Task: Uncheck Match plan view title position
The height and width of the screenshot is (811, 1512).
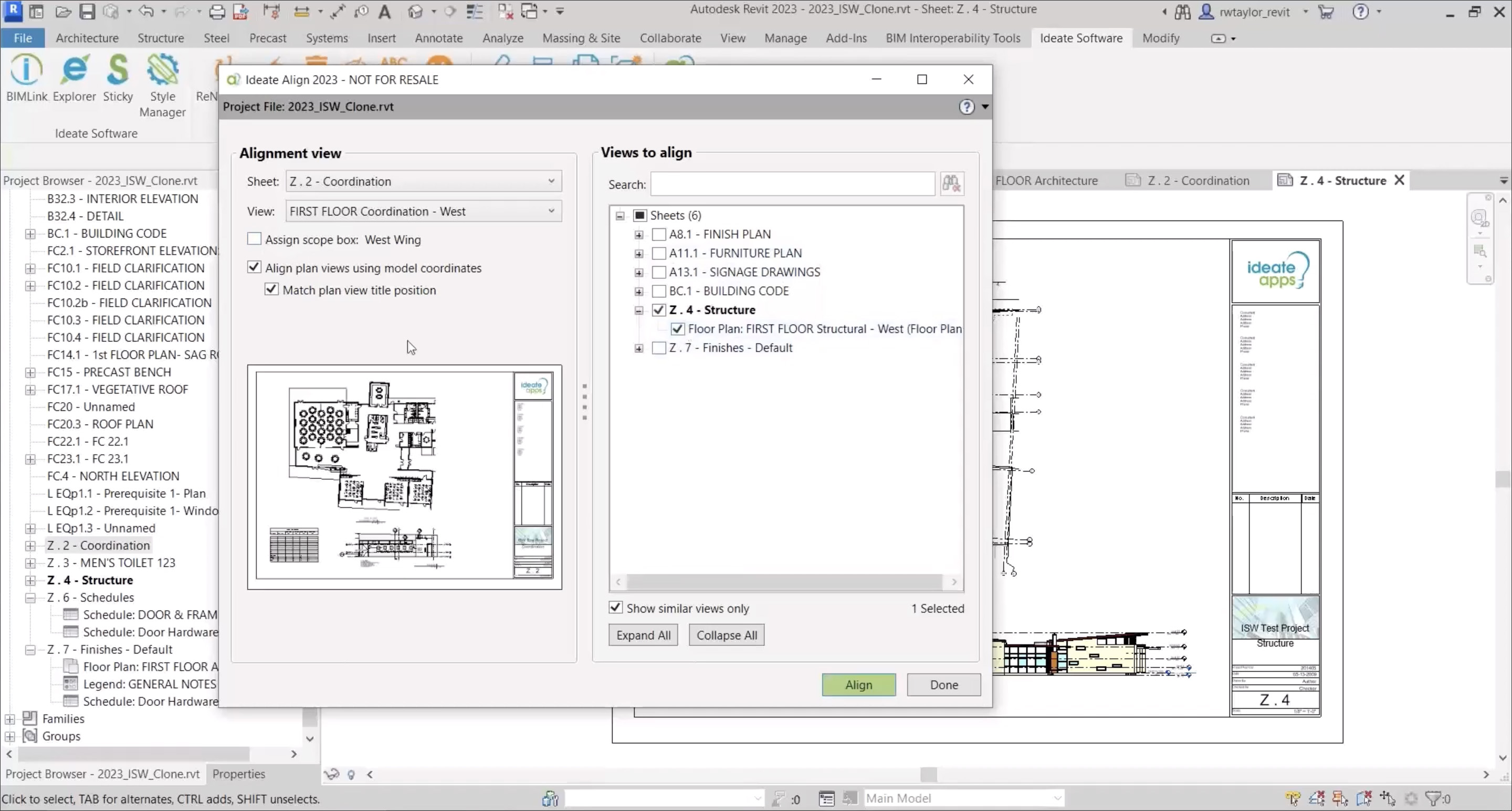Action: [x=271, y=289]
